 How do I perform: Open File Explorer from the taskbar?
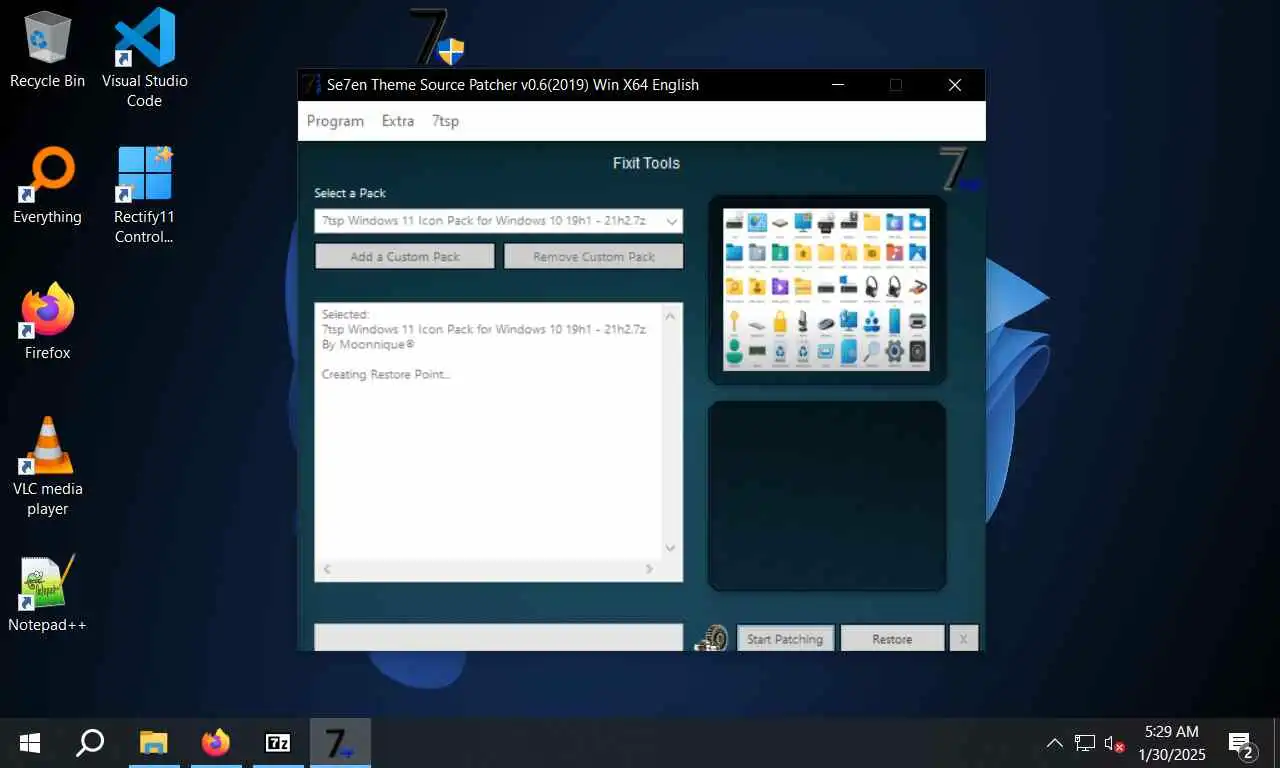coord(153,743)
